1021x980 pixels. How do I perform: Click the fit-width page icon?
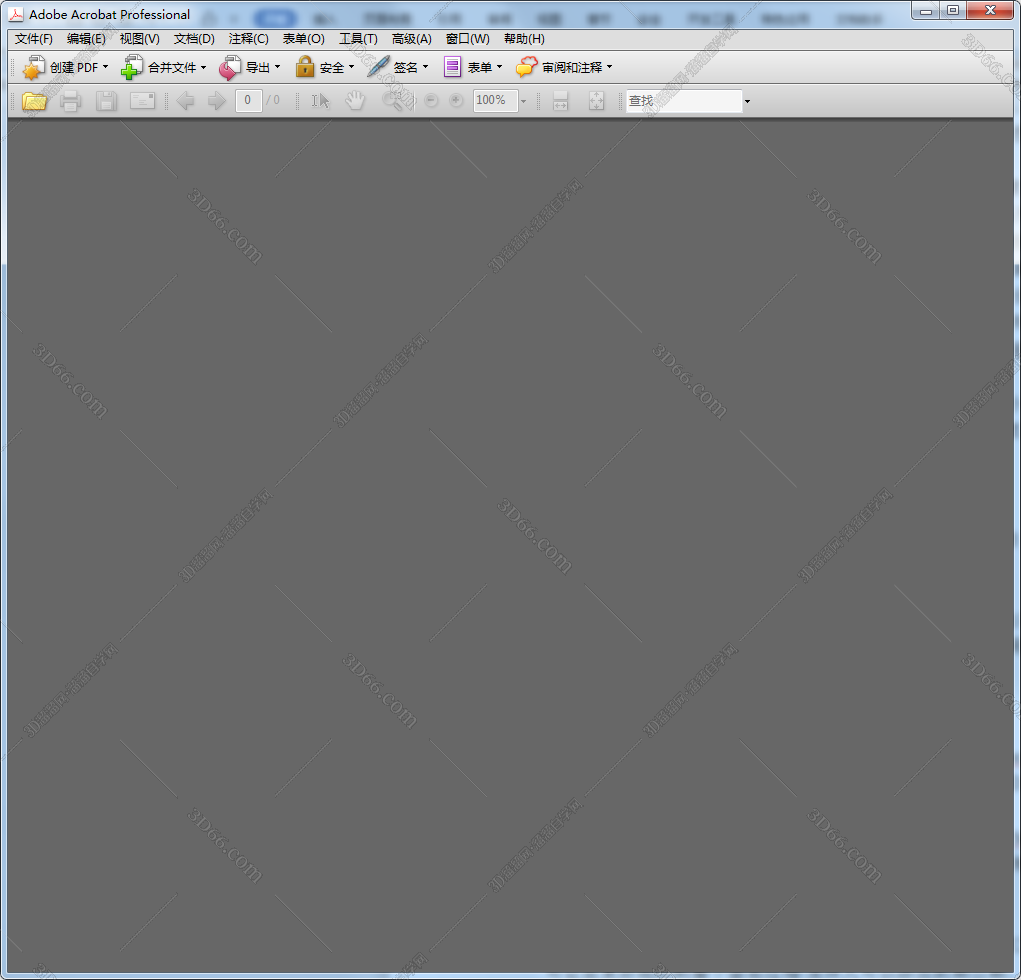click(x=560, y=100)
